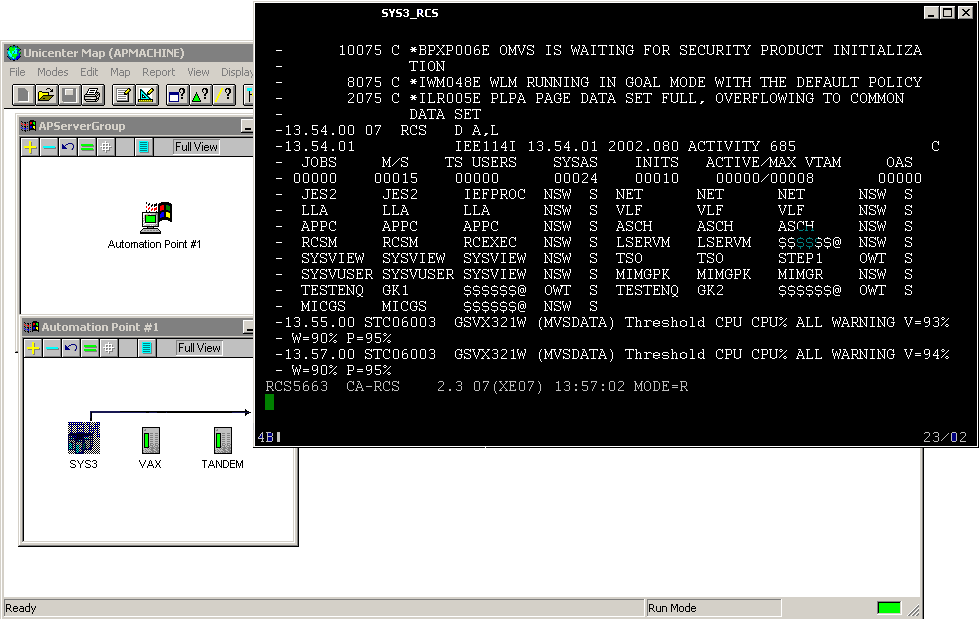Click the green status indicator in status bar
980x619 pixels.
pyautogui.click(x=889, y=608)
